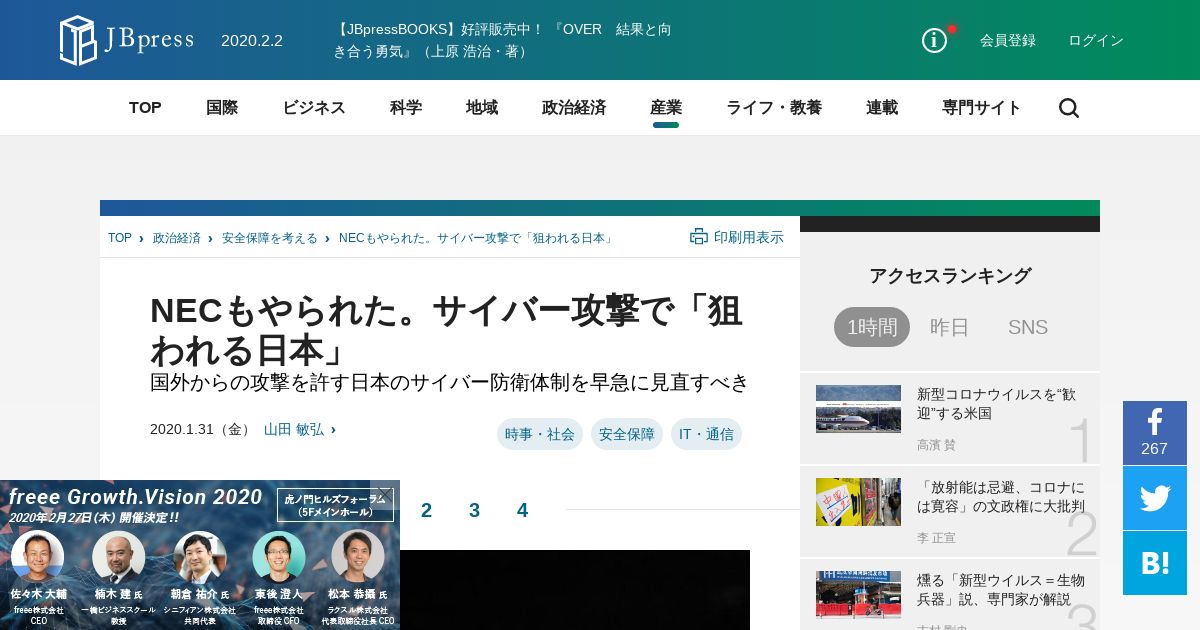Image resolution: width=1200 pixels, height=630 pixels.
Task: Click the article title breadcrumb link
Action: point(477,238)
